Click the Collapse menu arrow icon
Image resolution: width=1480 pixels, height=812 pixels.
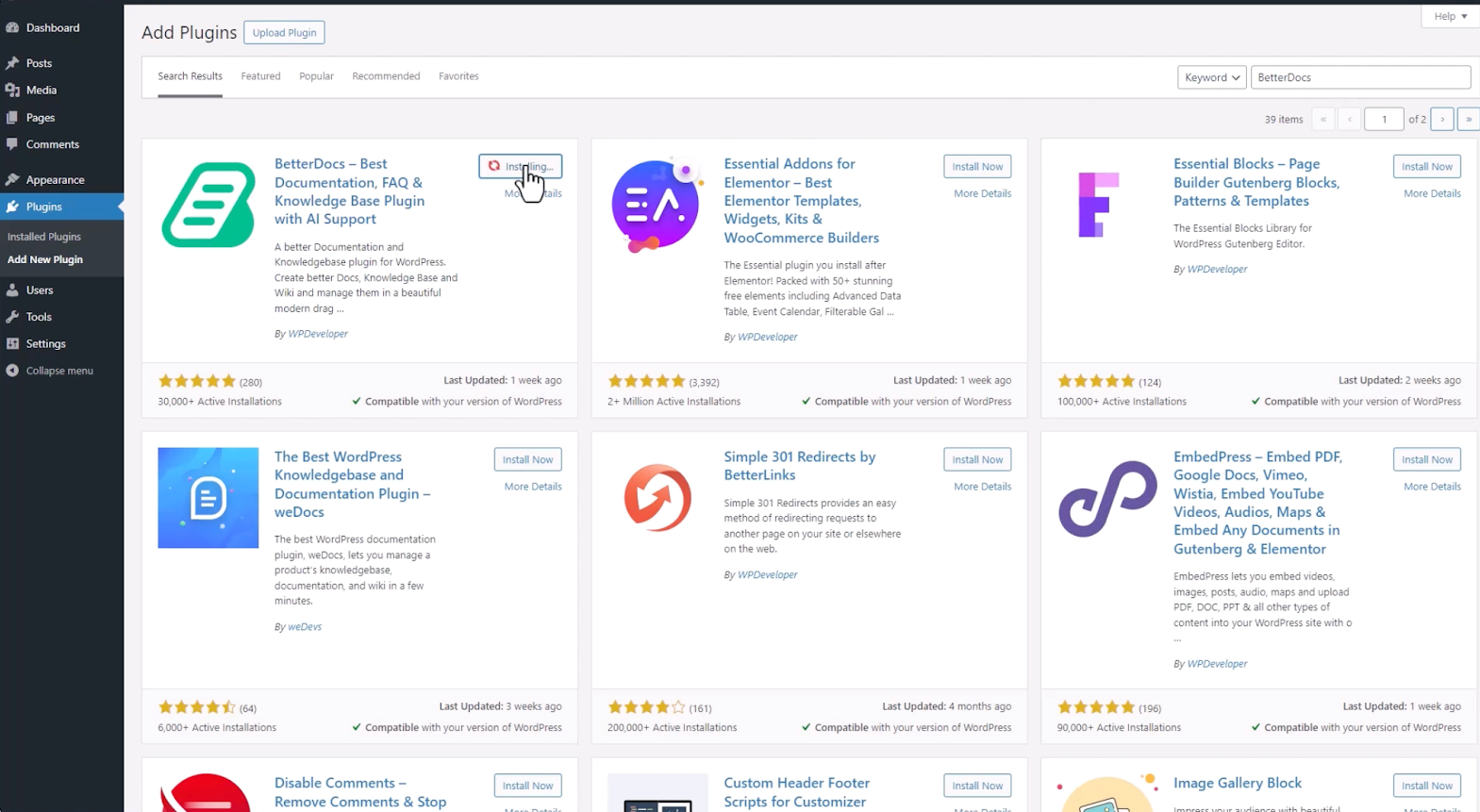click(x=12, y=371)
